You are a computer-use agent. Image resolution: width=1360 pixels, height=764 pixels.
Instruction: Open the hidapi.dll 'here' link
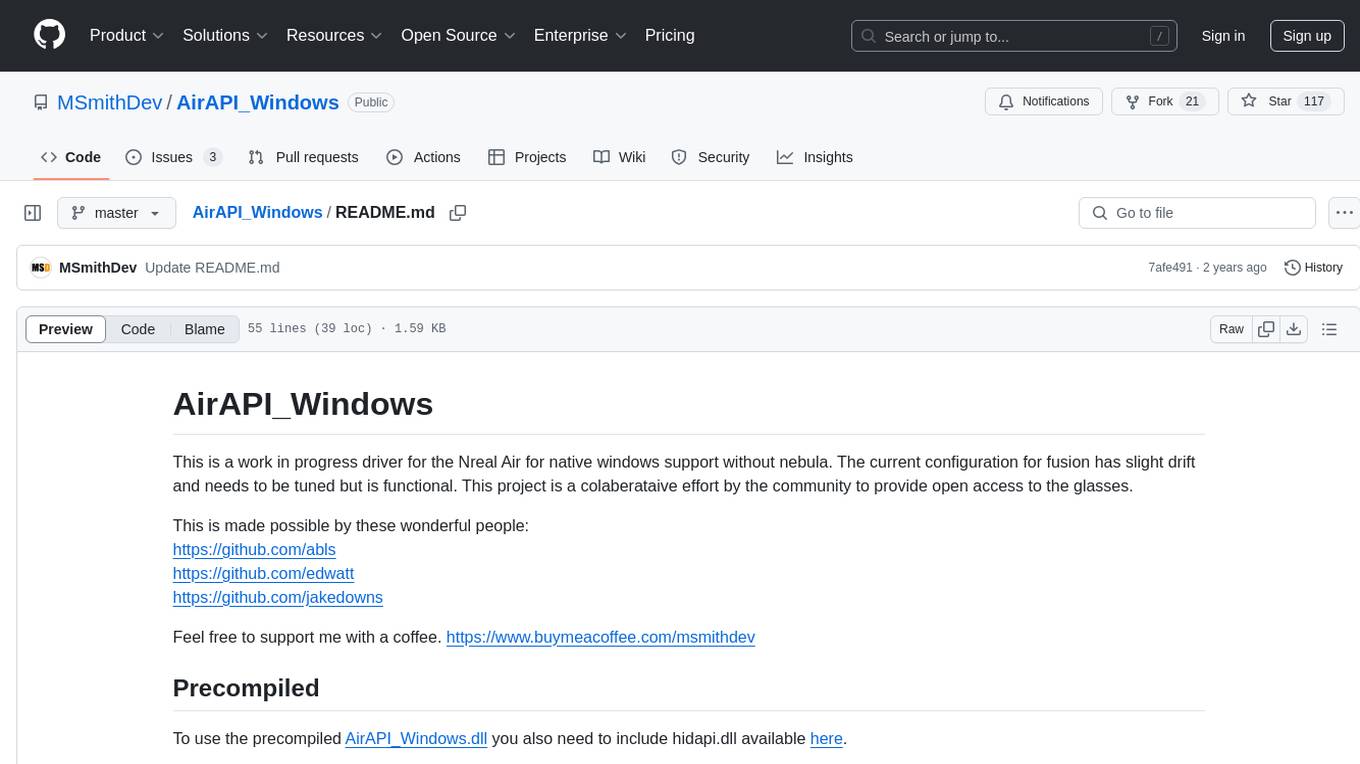point(826,738)
